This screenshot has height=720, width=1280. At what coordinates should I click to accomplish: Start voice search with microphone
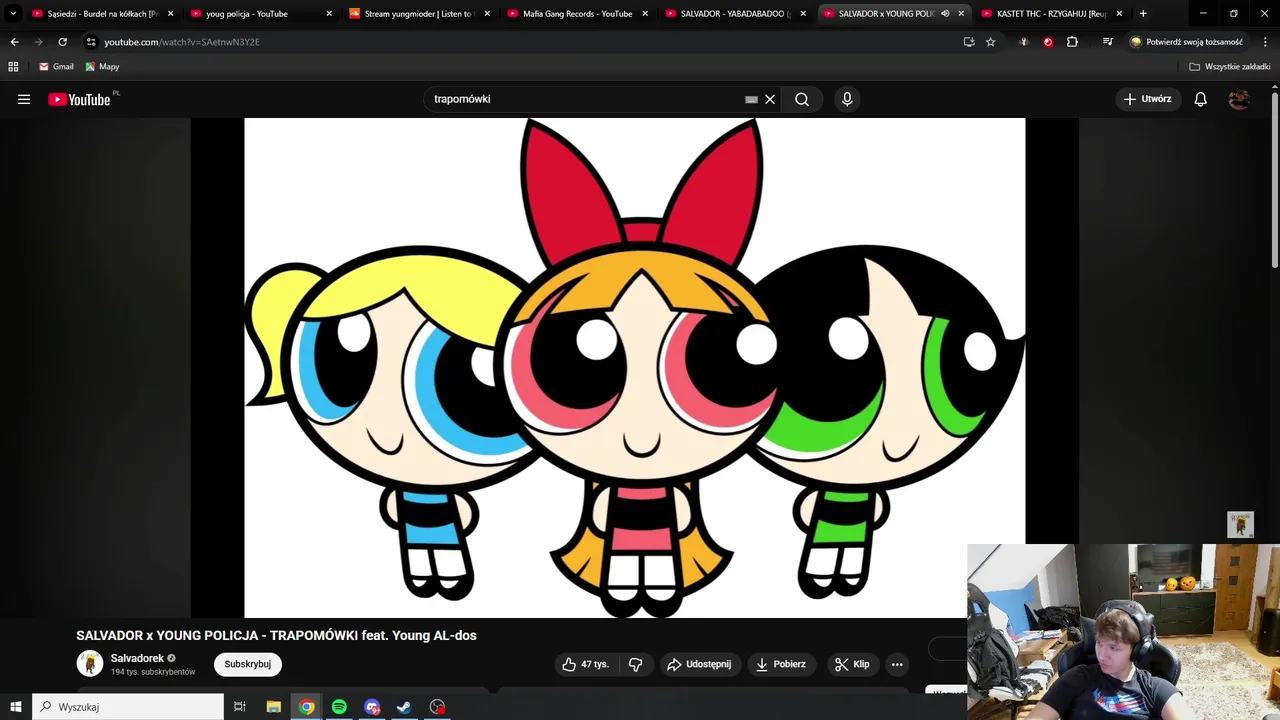(x=847, y=99)
